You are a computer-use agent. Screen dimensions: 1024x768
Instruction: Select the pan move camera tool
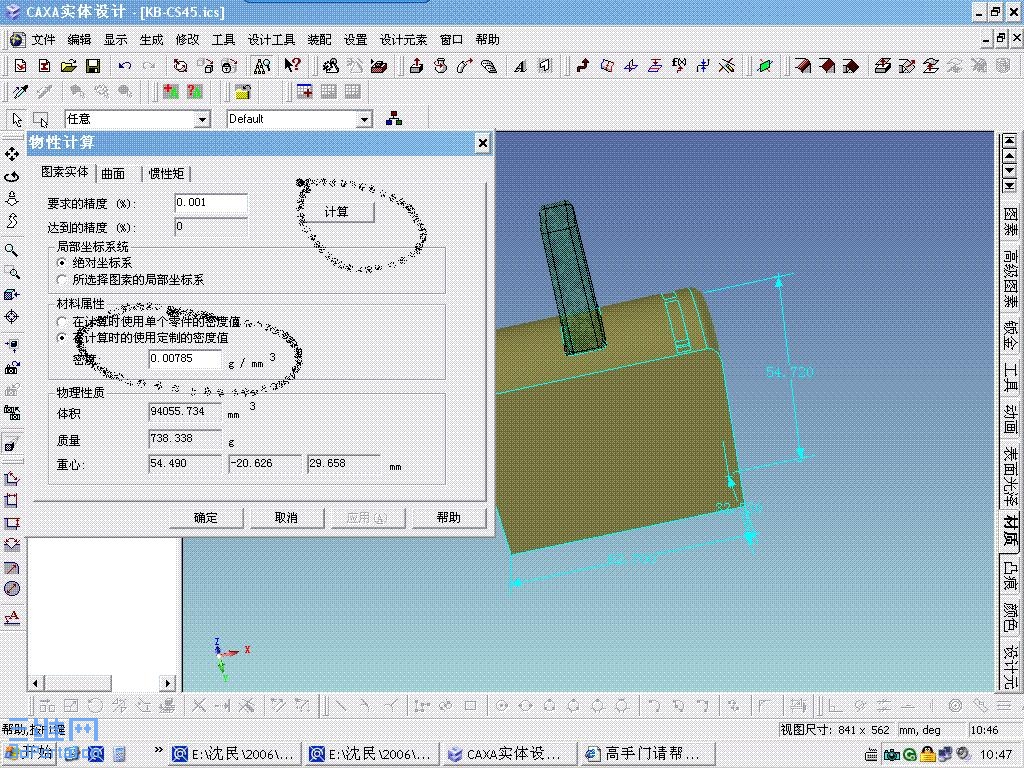click(x=12, y=154)
